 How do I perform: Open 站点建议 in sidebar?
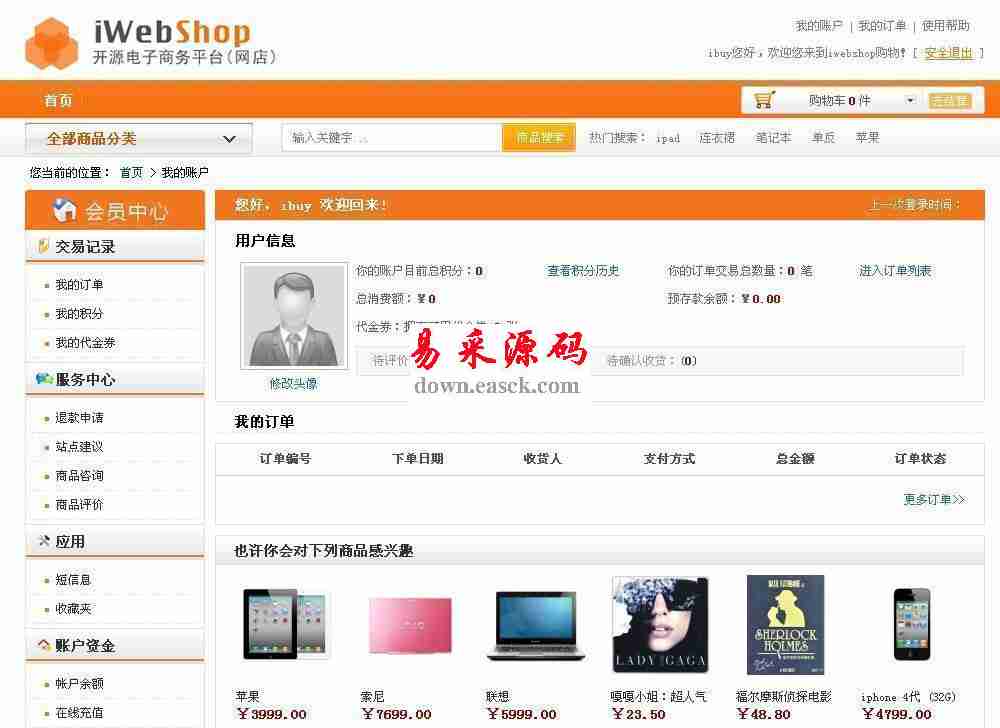coord(79,447)
